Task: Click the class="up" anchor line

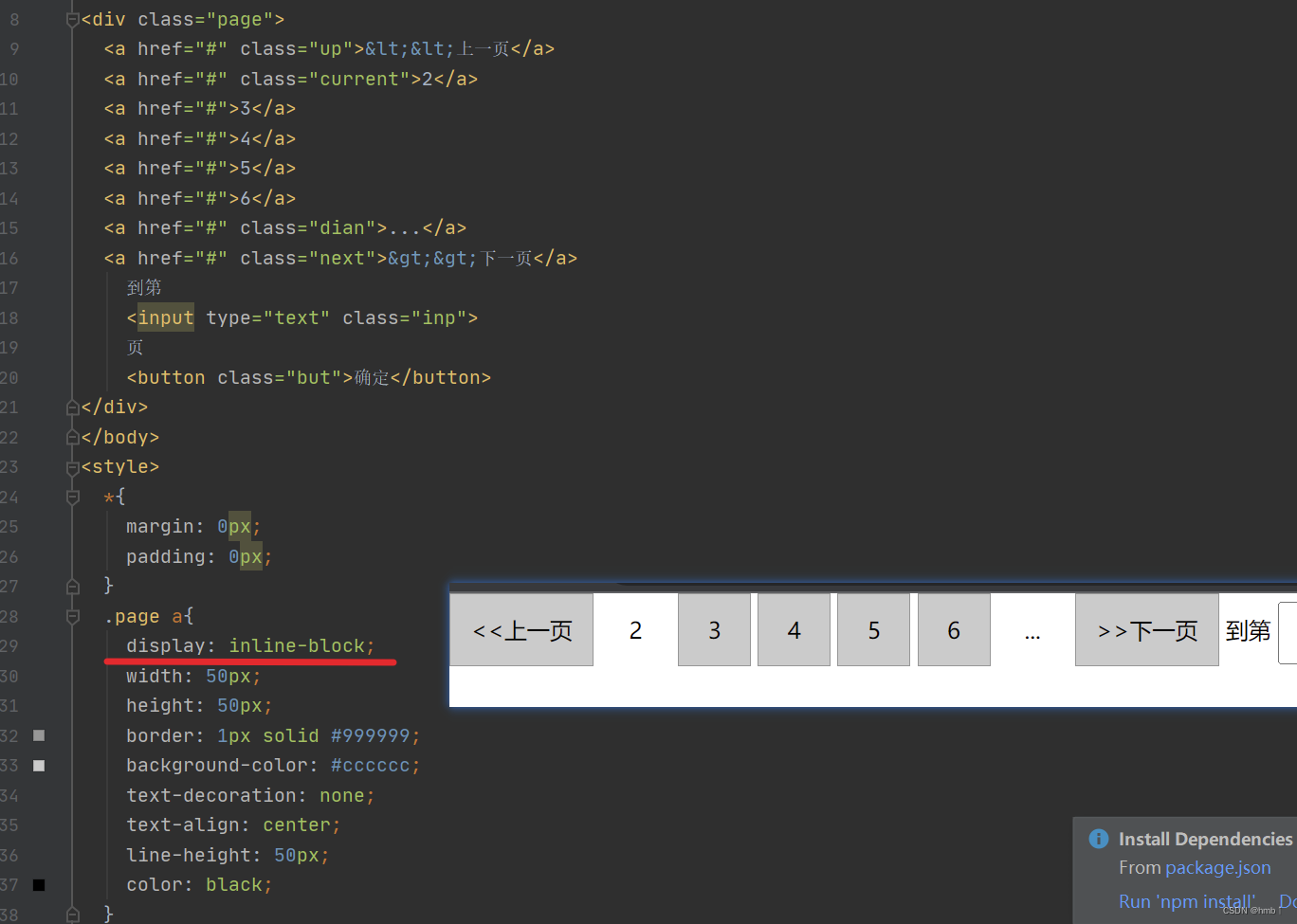Action: click(329, 49)
